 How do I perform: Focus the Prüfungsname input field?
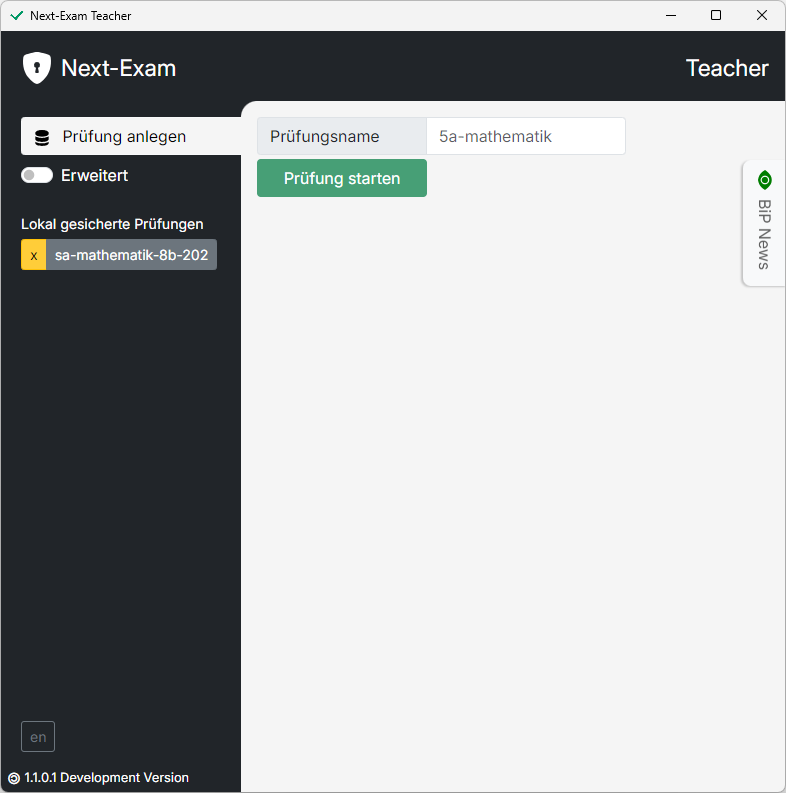pyautogui.click(x=526, y=137)
